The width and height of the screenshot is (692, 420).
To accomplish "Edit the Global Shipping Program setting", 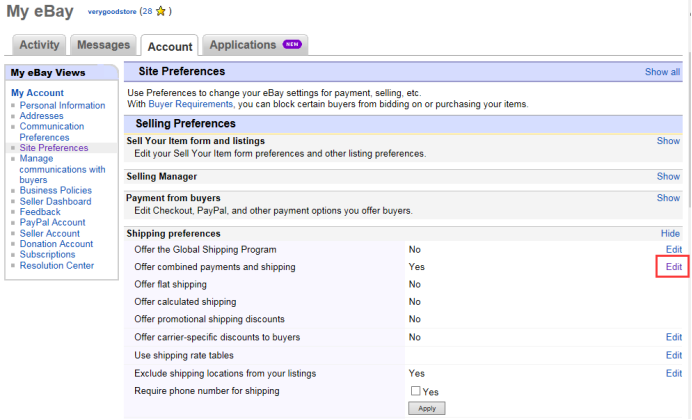I will [674, 249].
